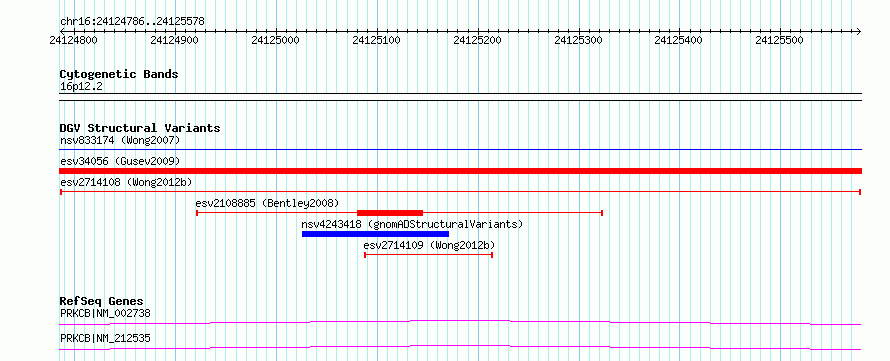The height and width of the screenshot is (361, 890).
Task: Click the esv2108885 (Bentley2008) label
Action: [x=267, y=203]
